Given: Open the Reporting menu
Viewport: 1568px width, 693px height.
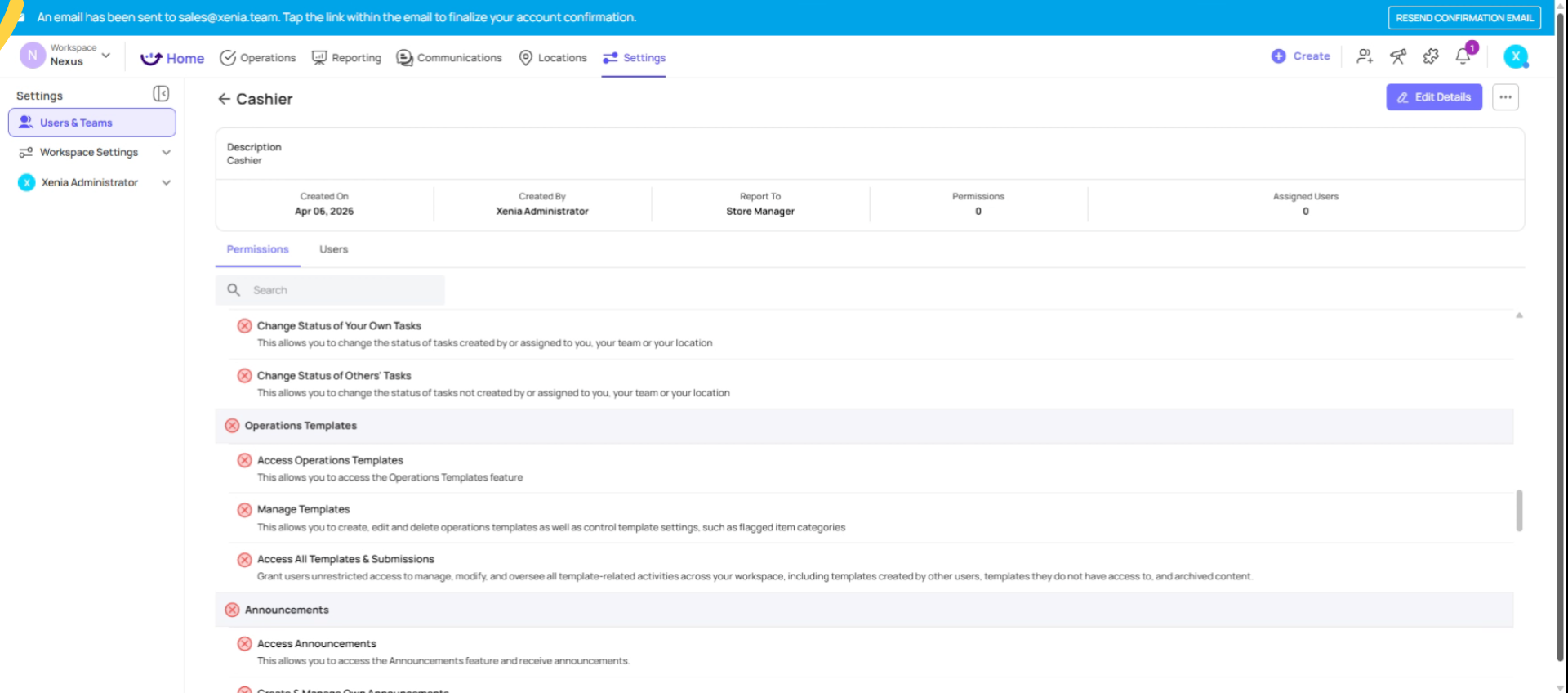Looking at the screenshot, I should tap(347, 58).
